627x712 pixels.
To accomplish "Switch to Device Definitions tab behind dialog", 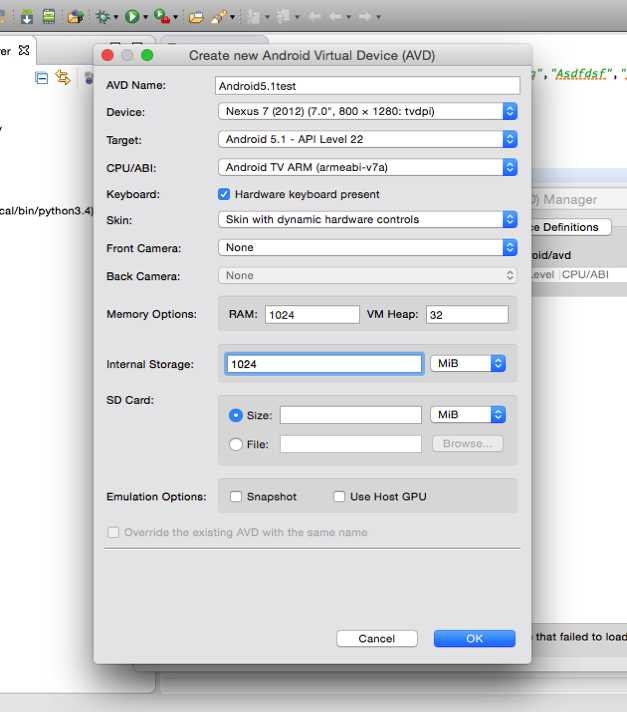I will 571,227.
